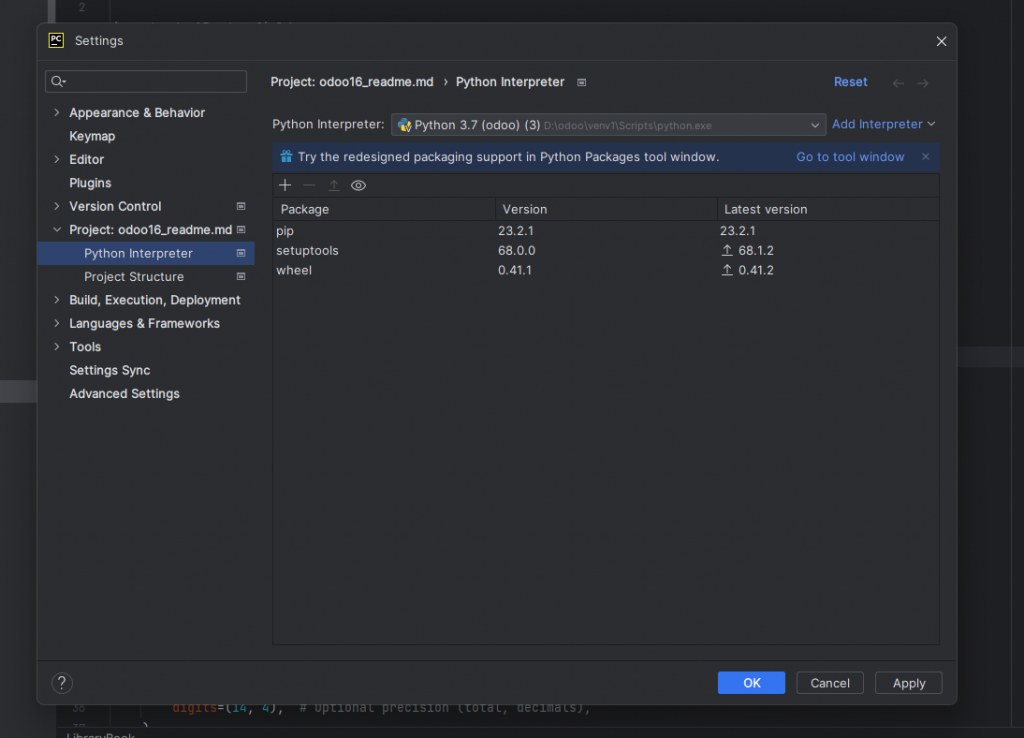Image resolution: width=1024 pixels, height=738 pixels.
Task: Click project-level icon on Python Interpreter tree row
Action: click(241, 253)
